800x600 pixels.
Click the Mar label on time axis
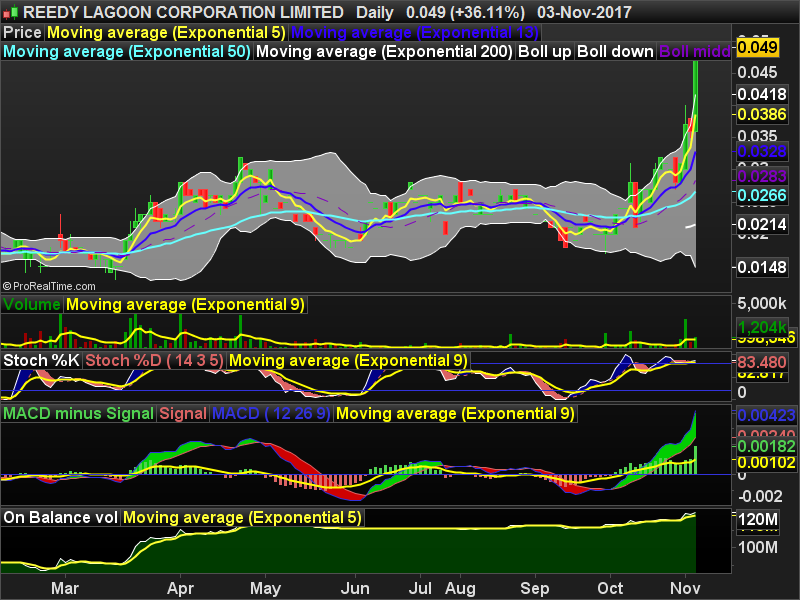click(x=65, y=588)
